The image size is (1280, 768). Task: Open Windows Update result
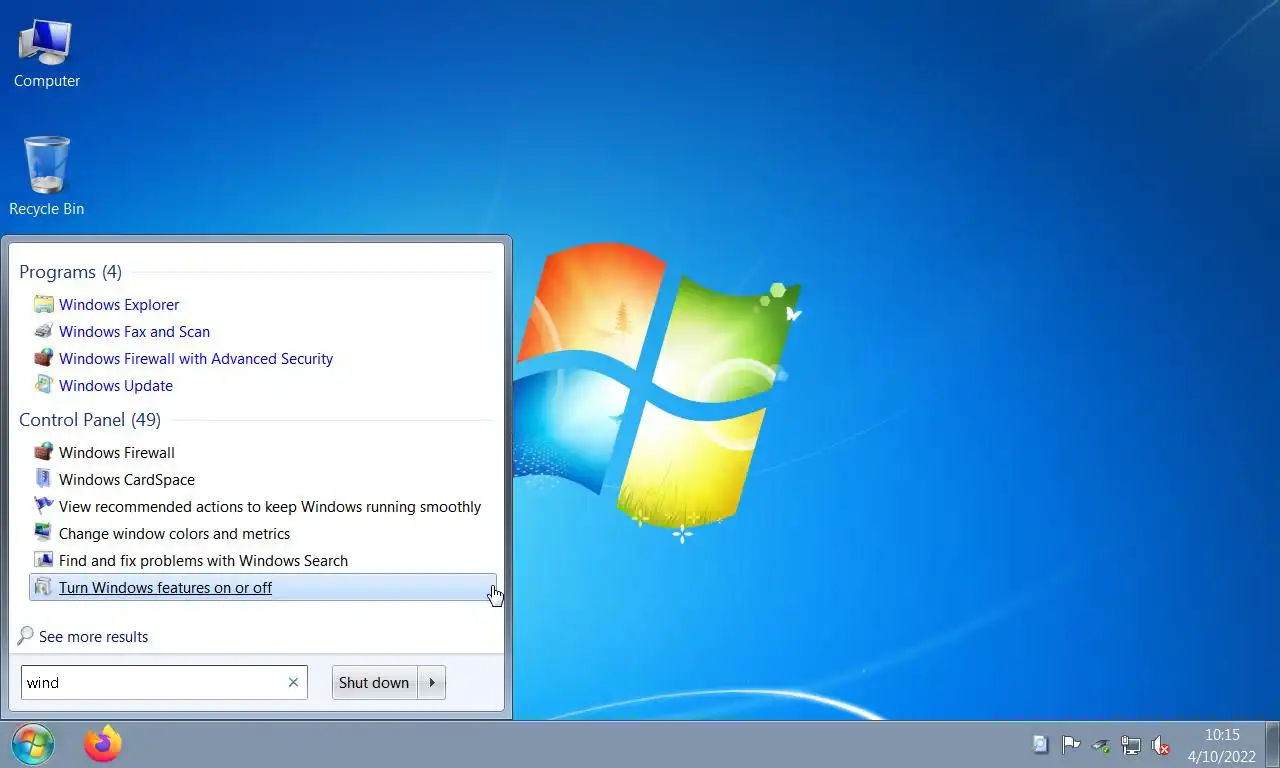click(x=116, y=385)
